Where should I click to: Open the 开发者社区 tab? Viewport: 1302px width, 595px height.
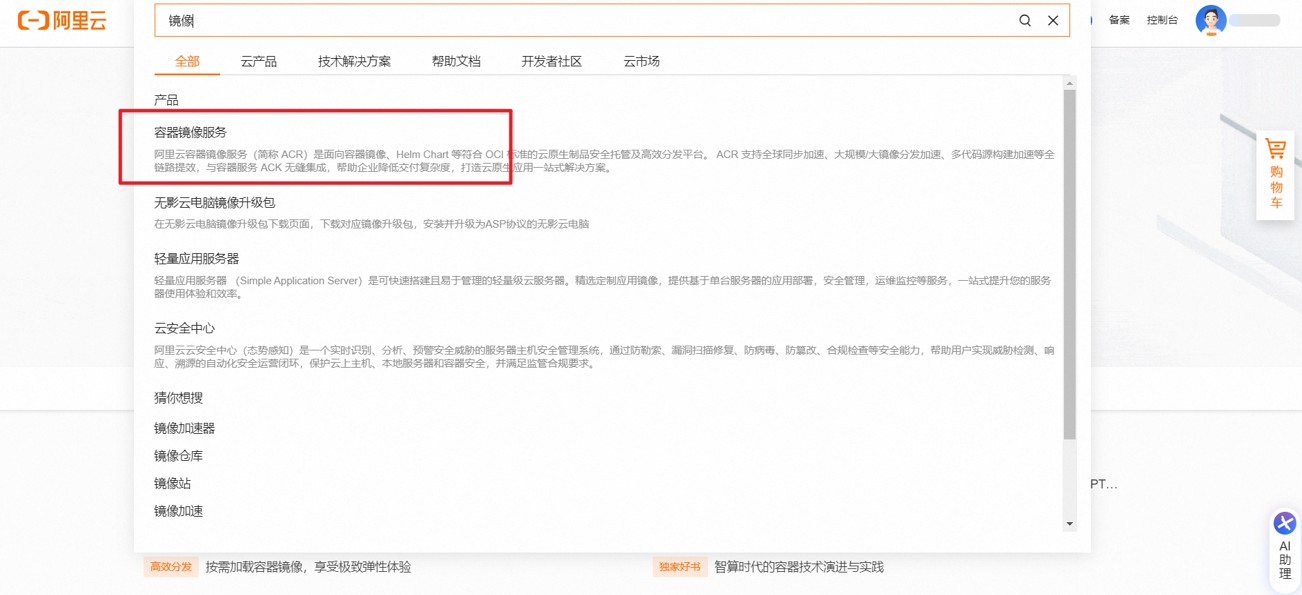[x=551, y=61]
